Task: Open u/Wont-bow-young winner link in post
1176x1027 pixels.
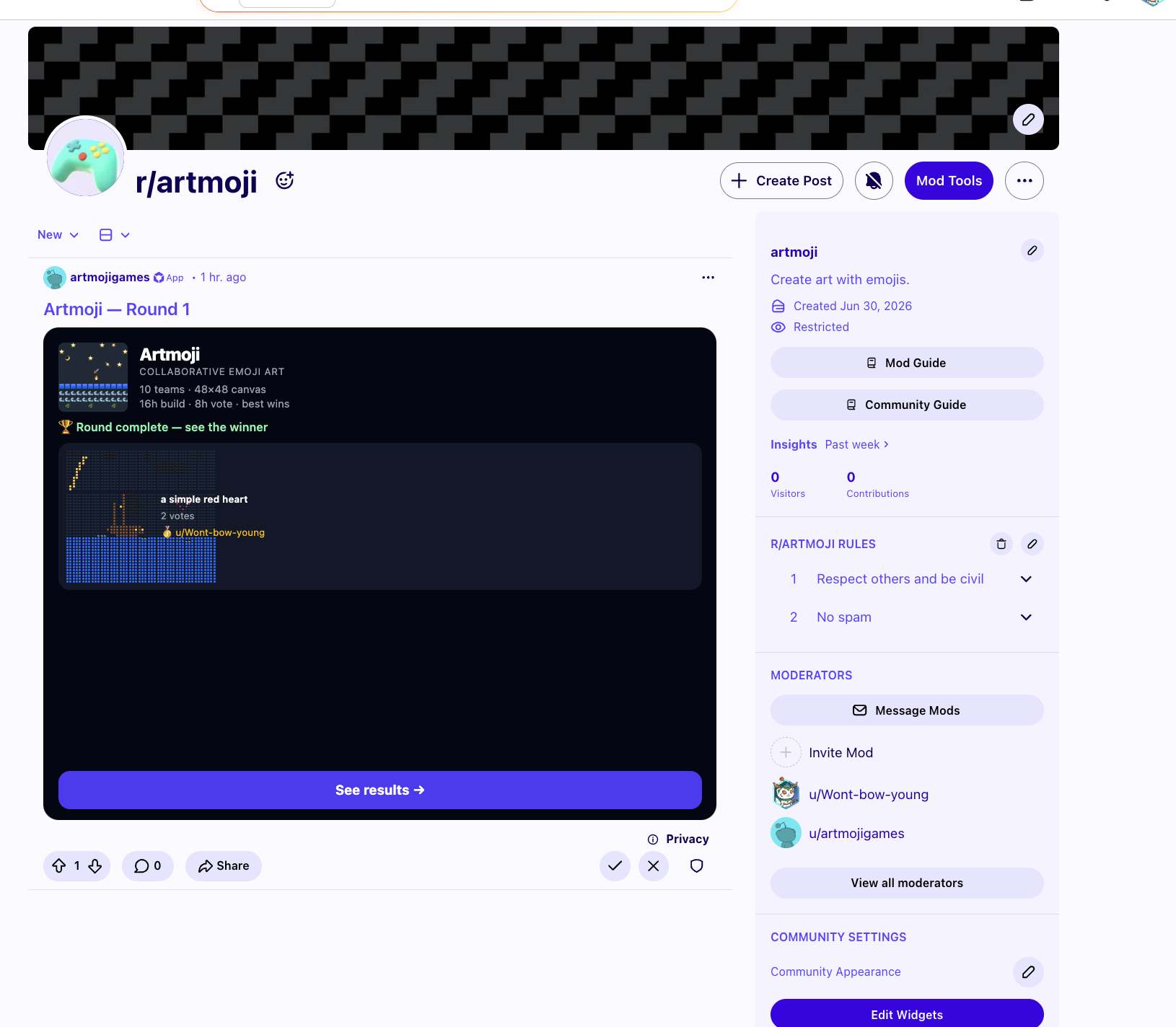Action: [x=220, y=533]
